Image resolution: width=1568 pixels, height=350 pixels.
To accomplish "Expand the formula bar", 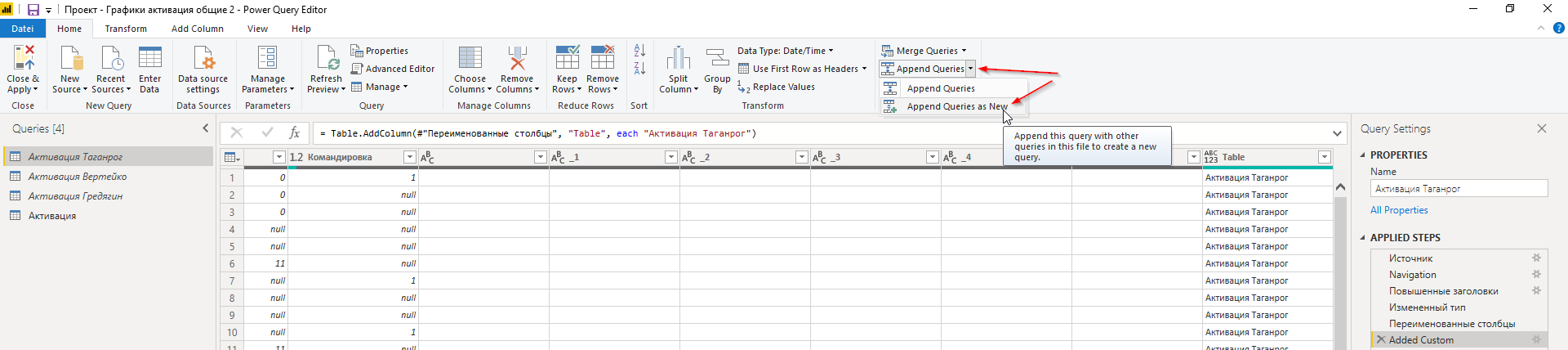I will (1337, 133).
